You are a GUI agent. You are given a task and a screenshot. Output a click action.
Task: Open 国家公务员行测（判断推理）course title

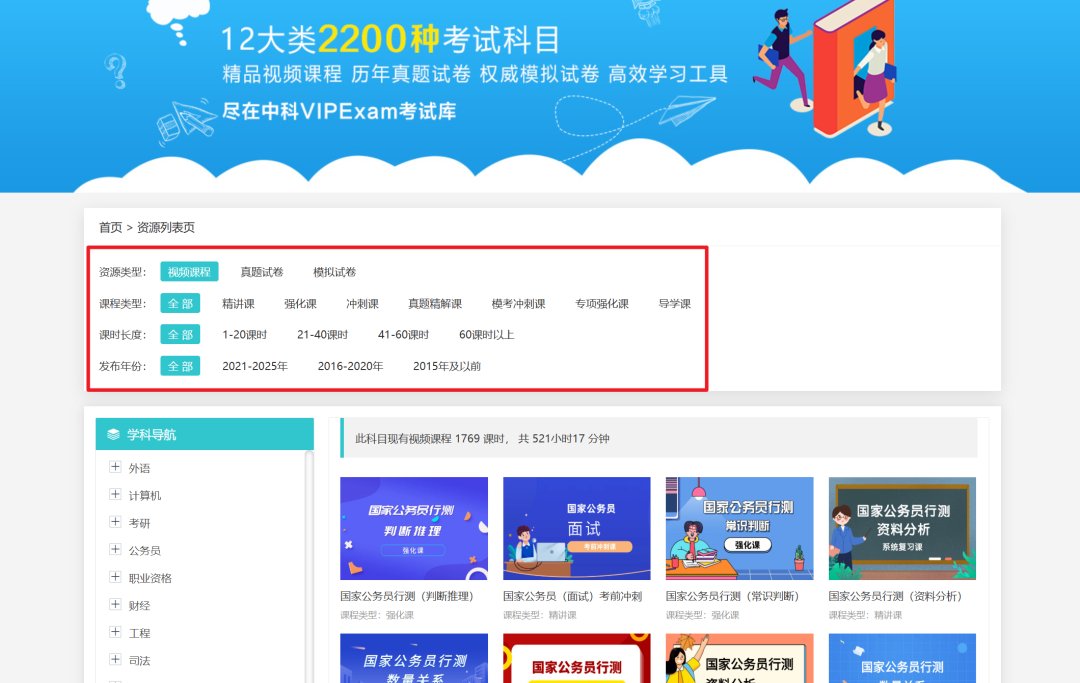pyautogui.click(x=409, y=596)
